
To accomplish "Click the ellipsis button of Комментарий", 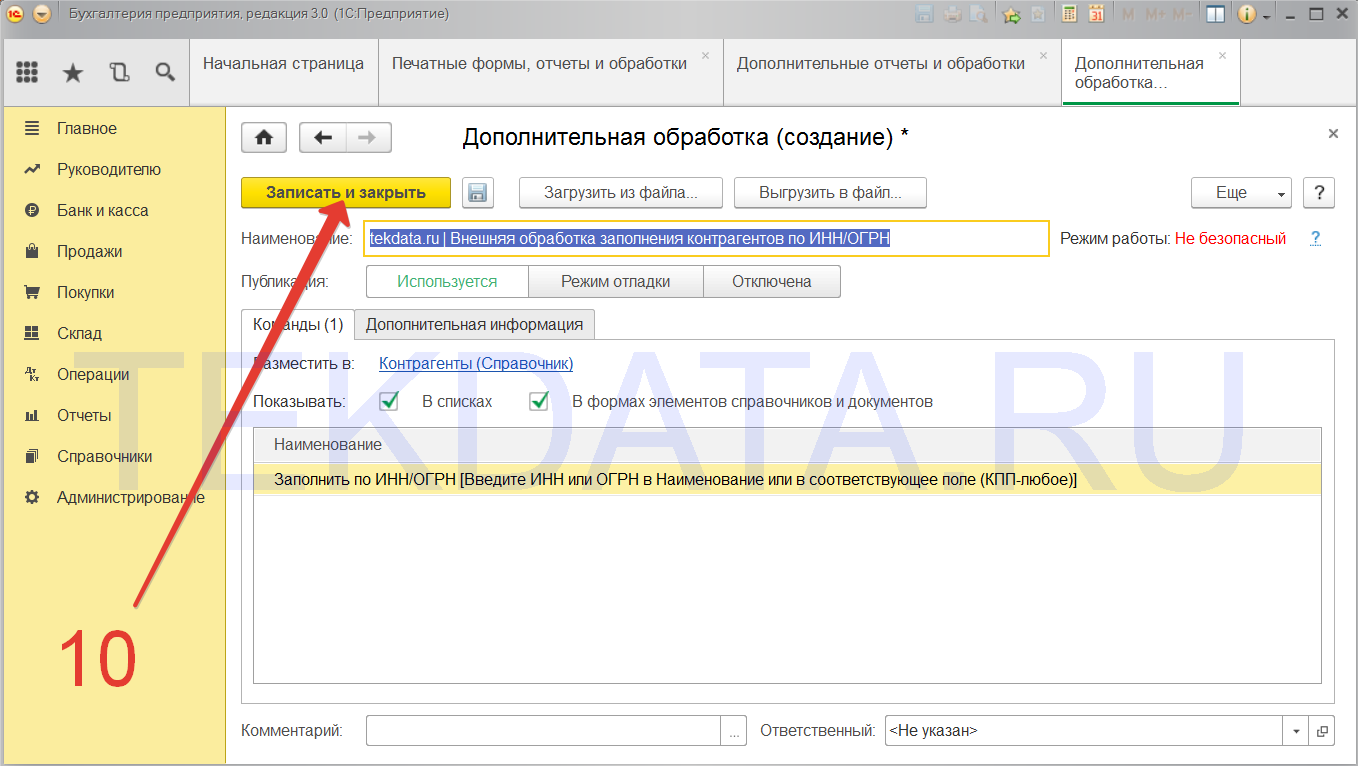I will [735, 731].
